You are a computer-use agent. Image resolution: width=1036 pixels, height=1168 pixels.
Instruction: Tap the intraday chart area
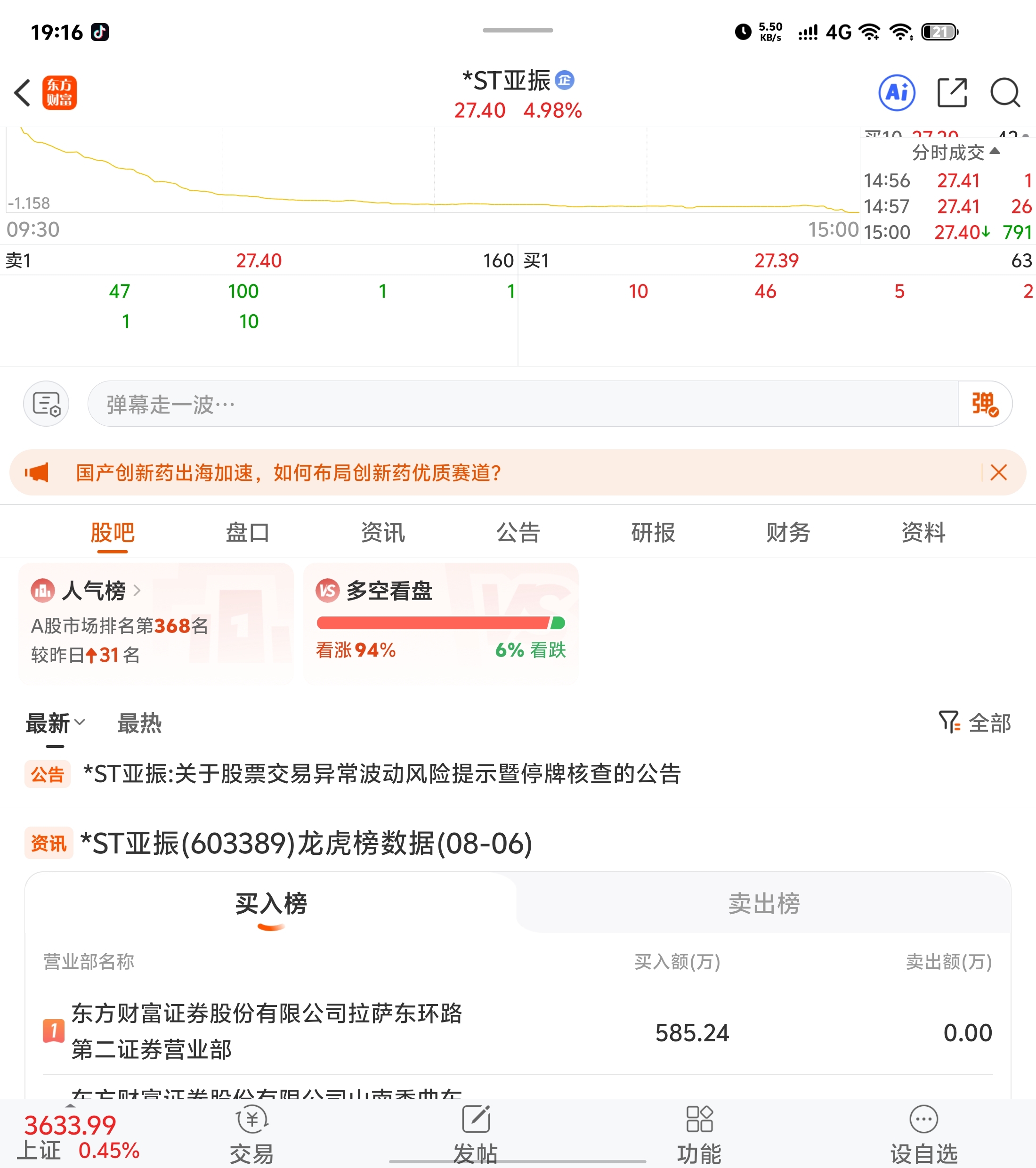432,170
